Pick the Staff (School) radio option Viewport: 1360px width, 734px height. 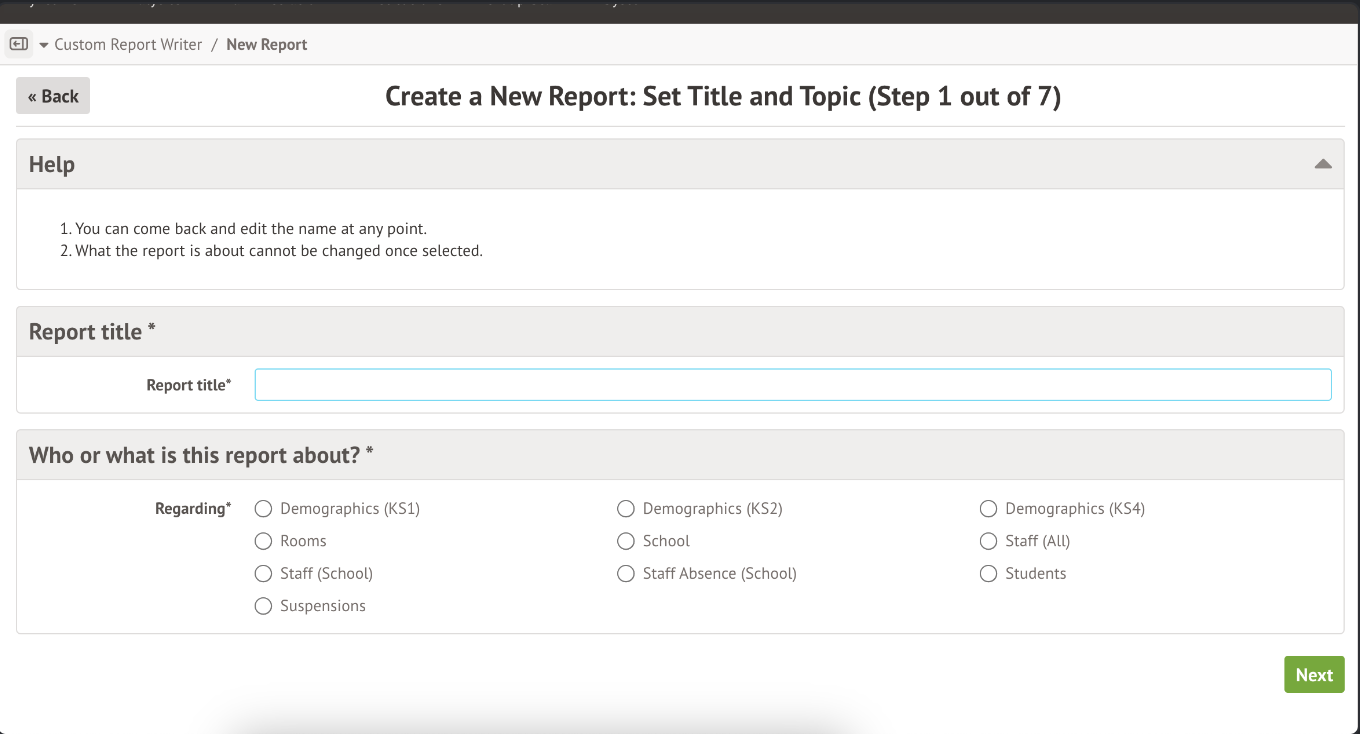tap(264, 574)
